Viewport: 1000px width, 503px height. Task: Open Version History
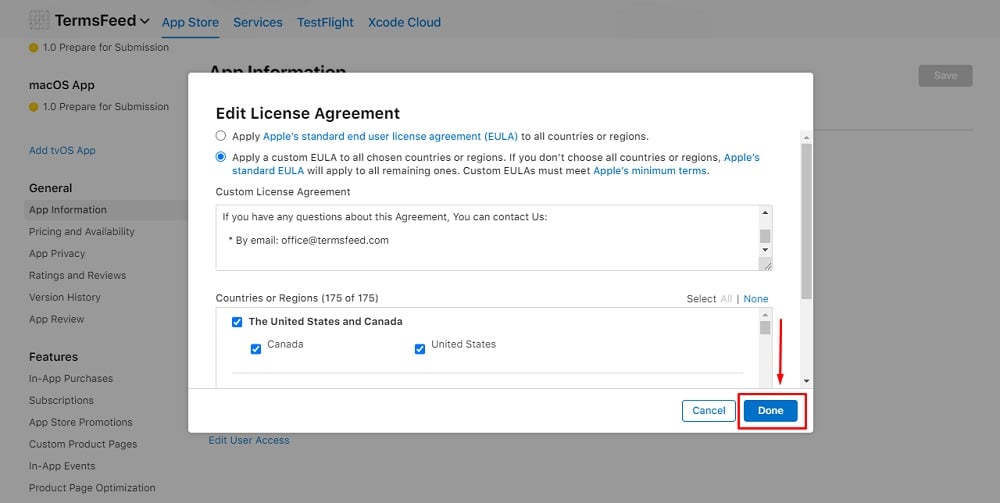[64, 297]
